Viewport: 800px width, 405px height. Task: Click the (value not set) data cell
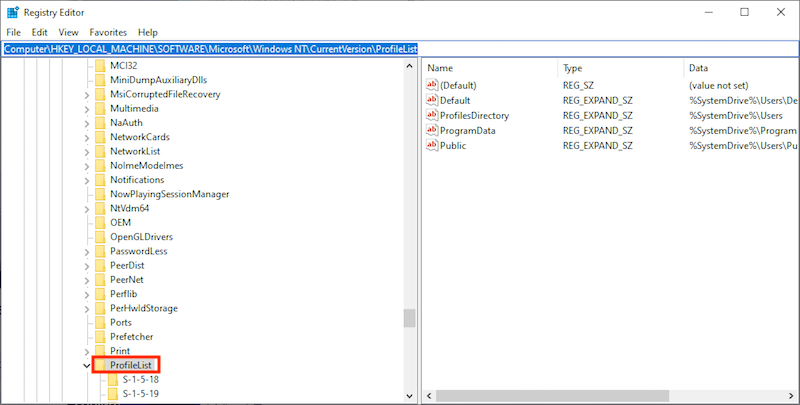[x=718, y=85]
